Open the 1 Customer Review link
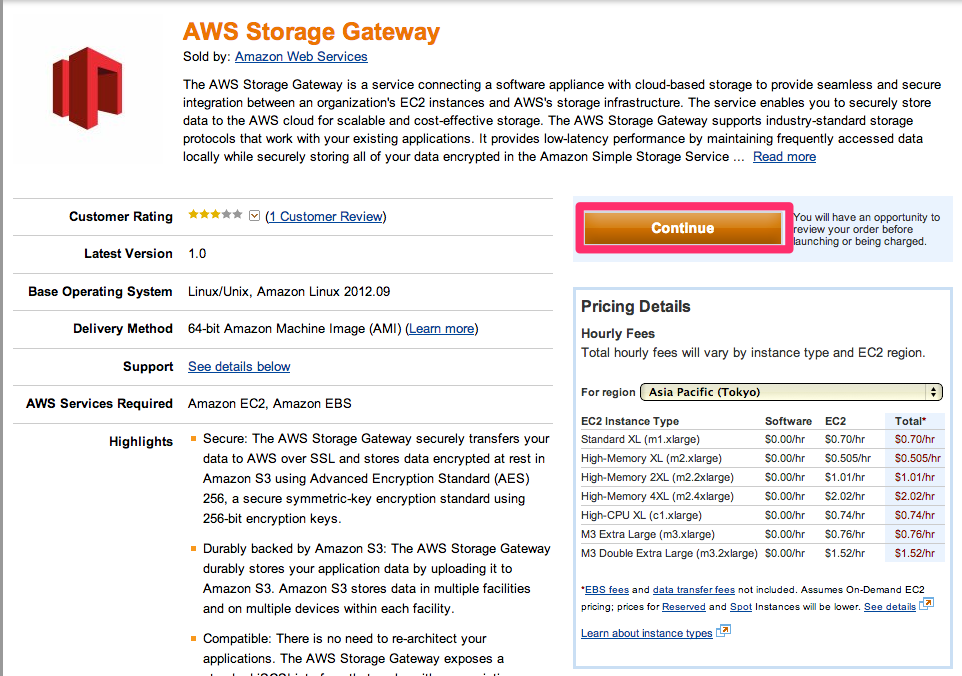This screenshot has width=962, height=676. tap(326, 217)
